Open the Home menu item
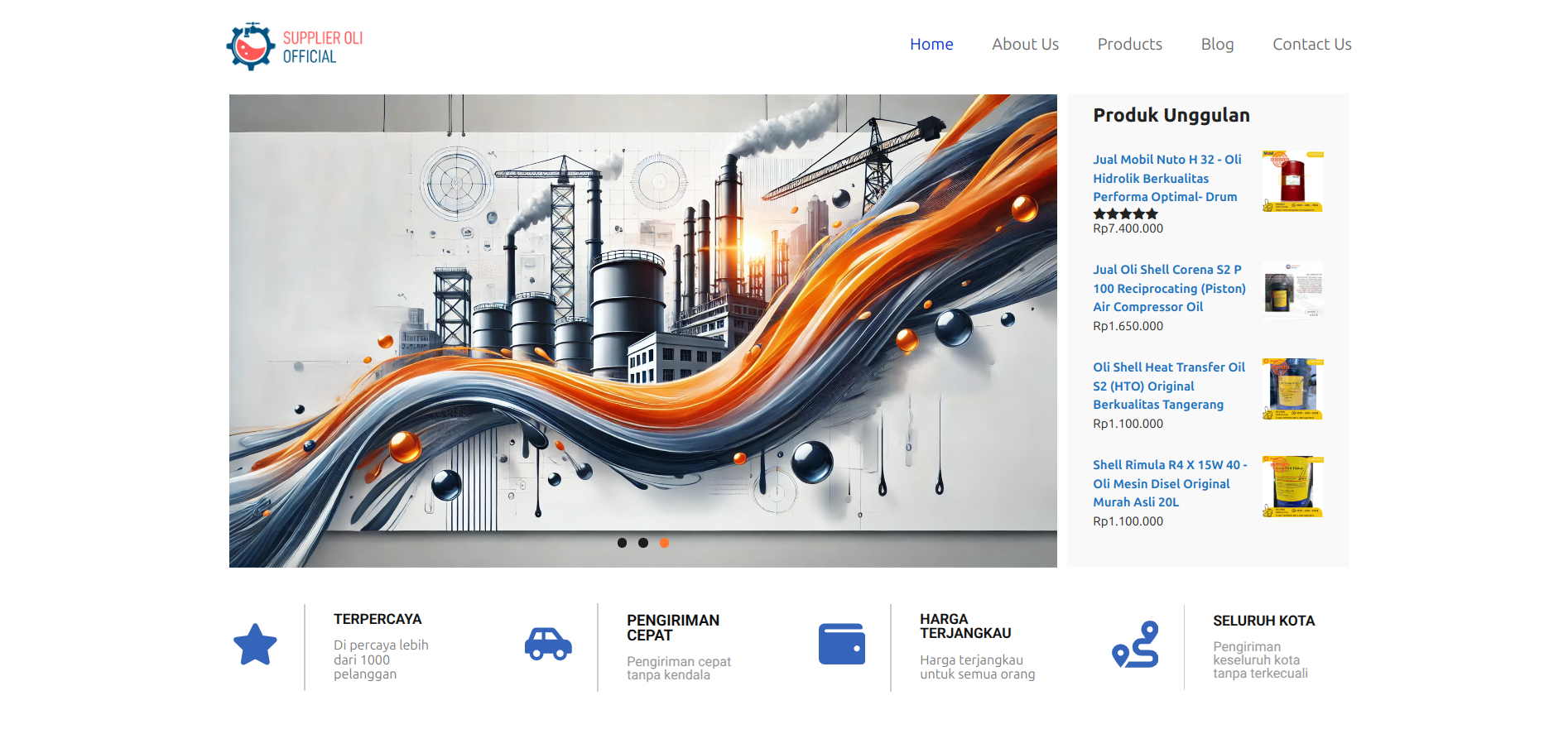This screenshot has width=1568, height=729. (931, 45)
